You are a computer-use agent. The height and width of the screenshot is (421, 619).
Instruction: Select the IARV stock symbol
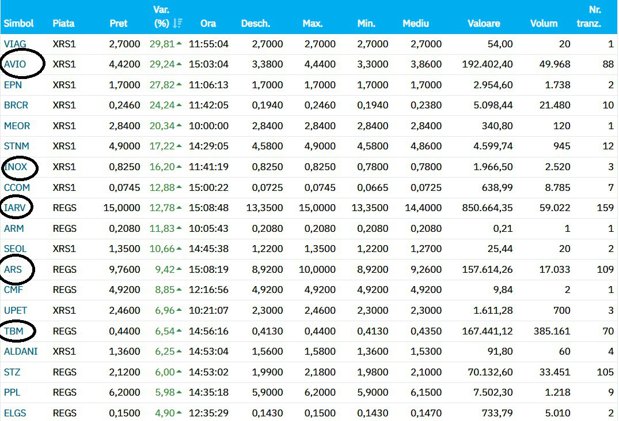coord(15,208)
